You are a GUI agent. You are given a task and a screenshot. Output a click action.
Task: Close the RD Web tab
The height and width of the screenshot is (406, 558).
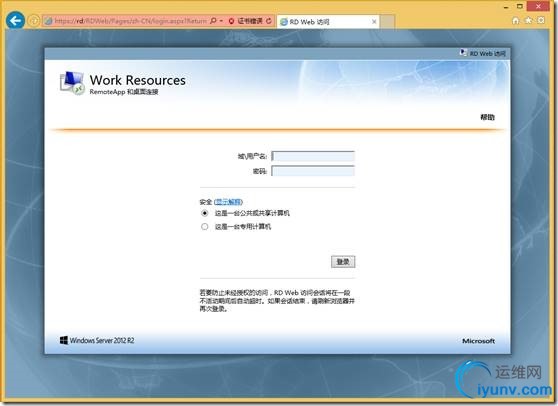pyautogui.click(x=374, y=22)
